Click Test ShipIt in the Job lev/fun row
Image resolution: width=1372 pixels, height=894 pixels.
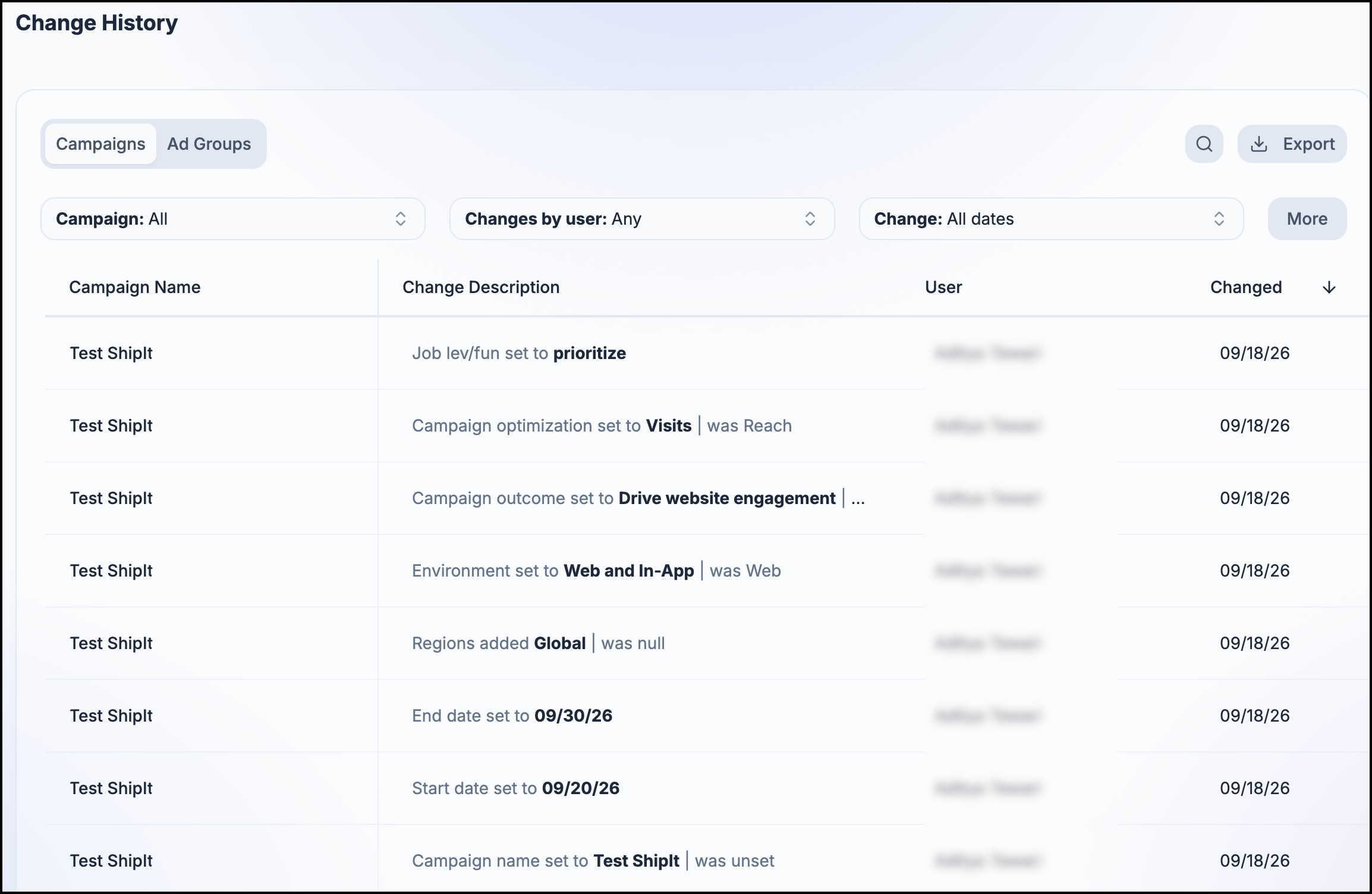click(111, 353)
